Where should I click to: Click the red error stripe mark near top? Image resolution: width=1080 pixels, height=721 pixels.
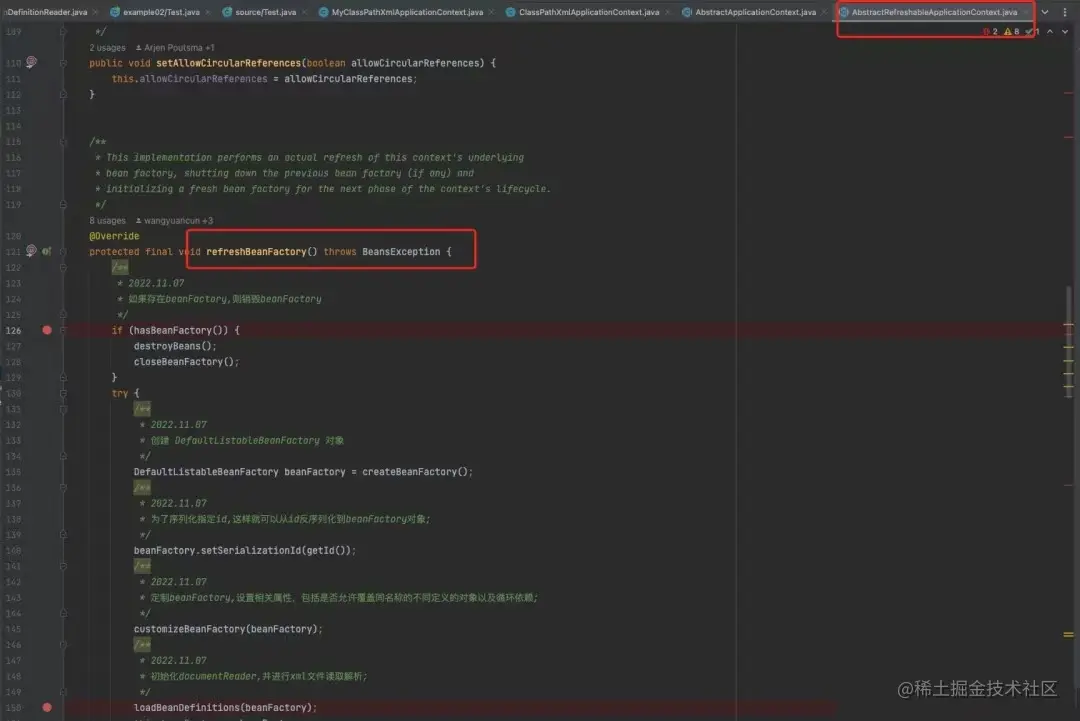coord(1068,93)
